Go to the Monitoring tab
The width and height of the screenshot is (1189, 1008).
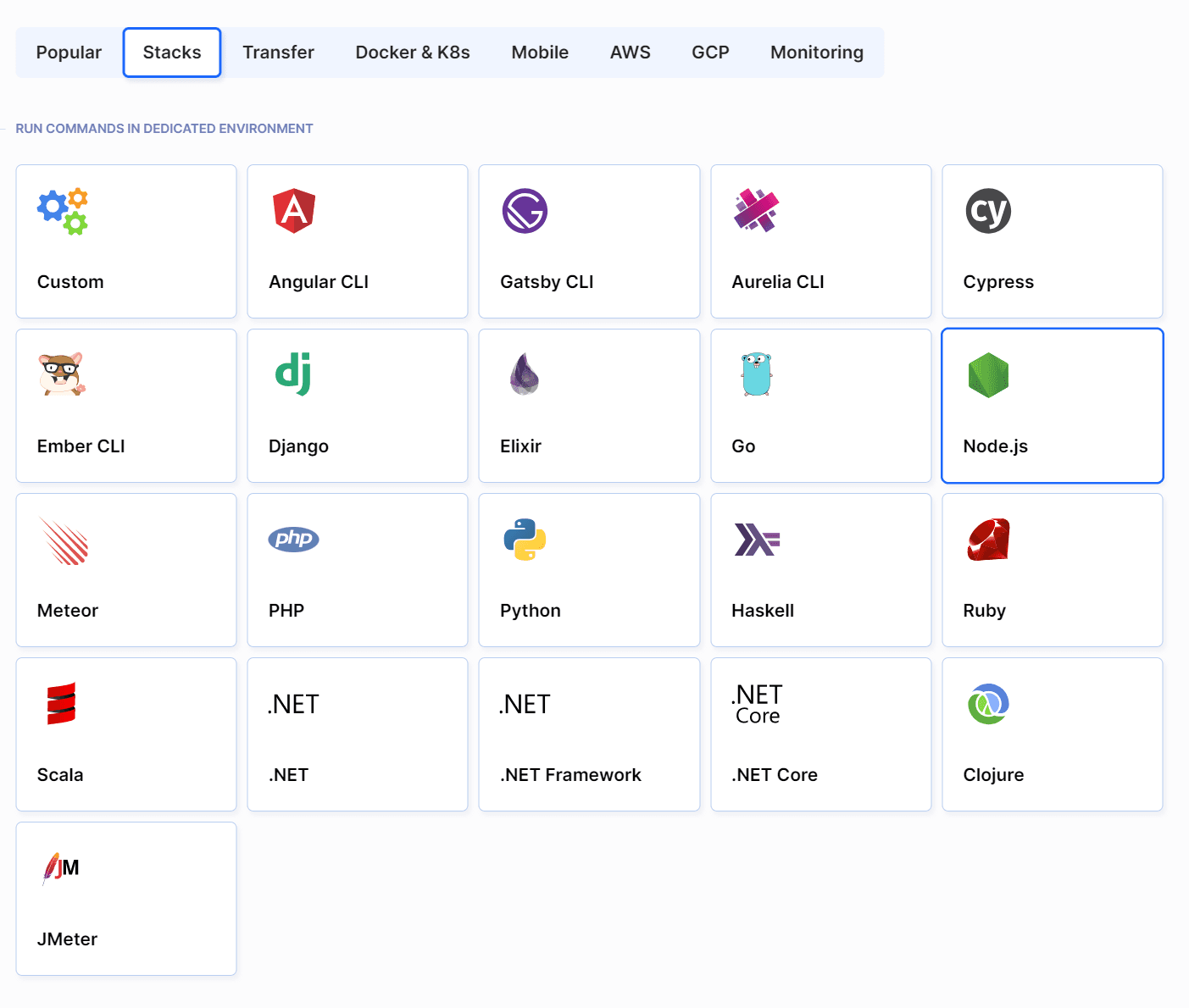pos(816,53)
